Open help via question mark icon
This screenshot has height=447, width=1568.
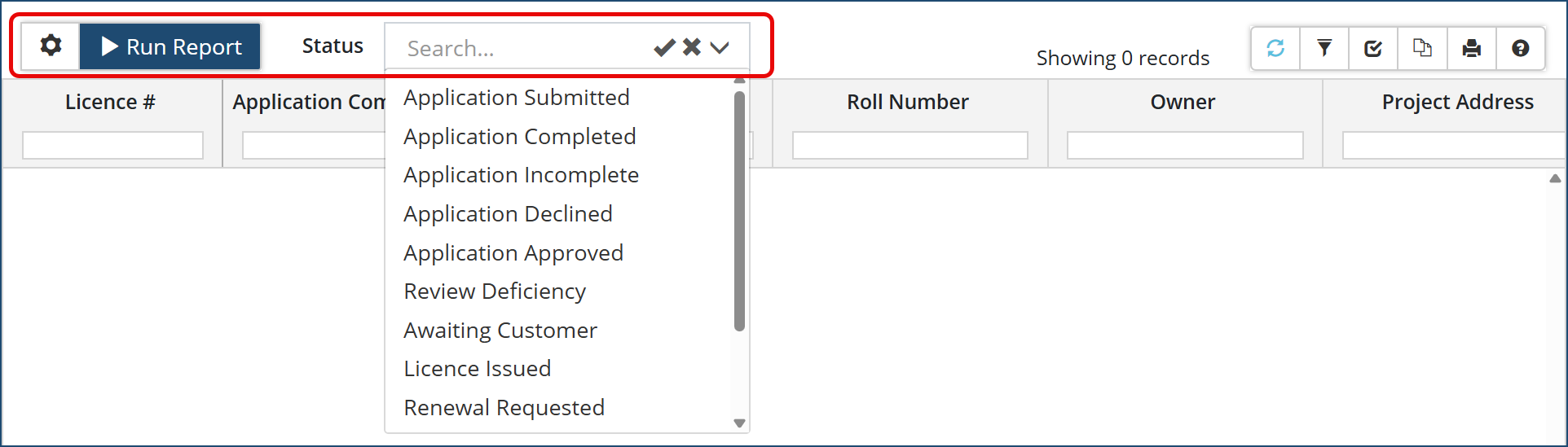click(1520, 48)
